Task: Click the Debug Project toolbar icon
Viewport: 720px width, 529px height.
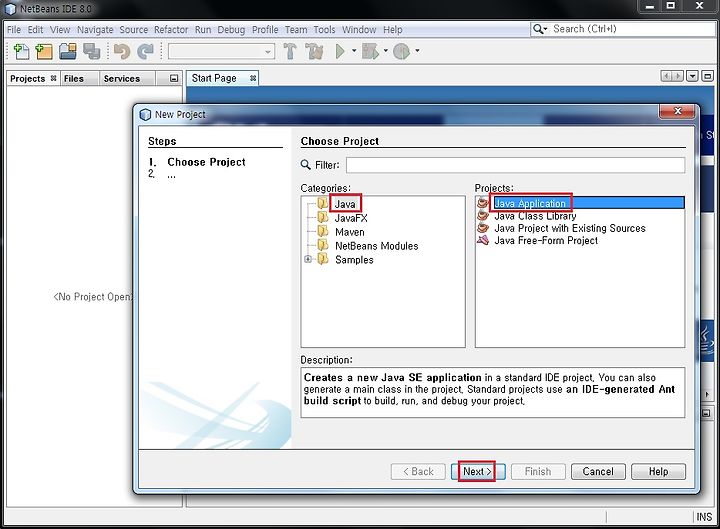Action: pos(370,51)
